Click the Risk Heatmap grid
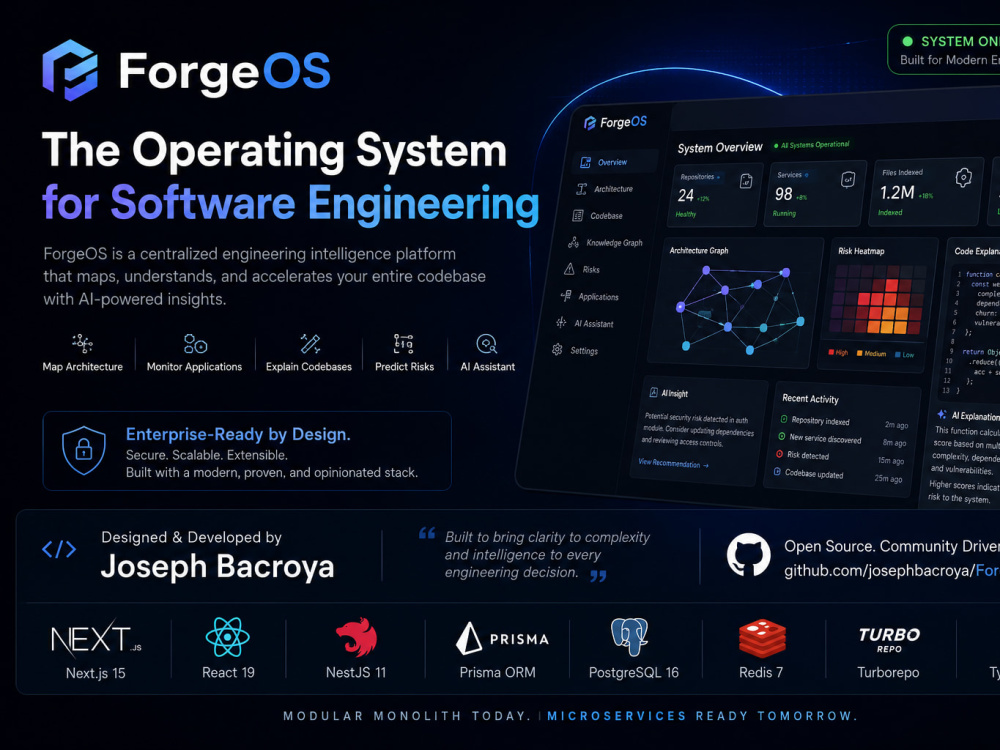The image size is (1000, 750). pos(878,299)
